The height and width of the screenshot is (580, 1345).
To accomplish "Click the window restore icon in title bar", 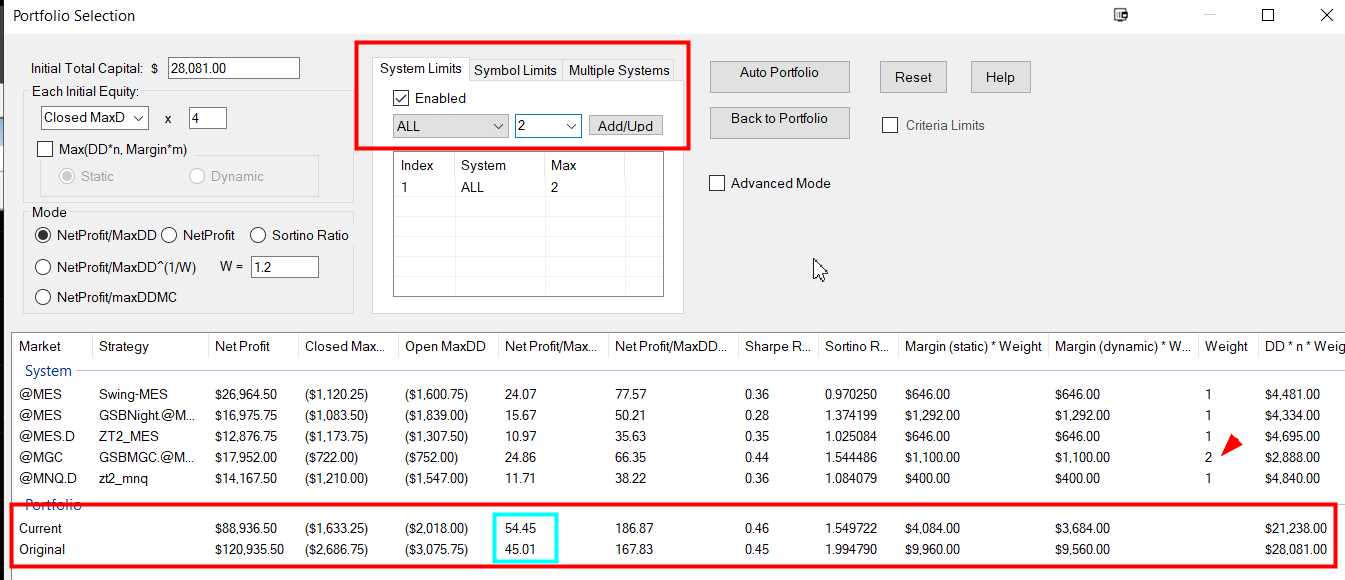I will tap(1121, 15).
